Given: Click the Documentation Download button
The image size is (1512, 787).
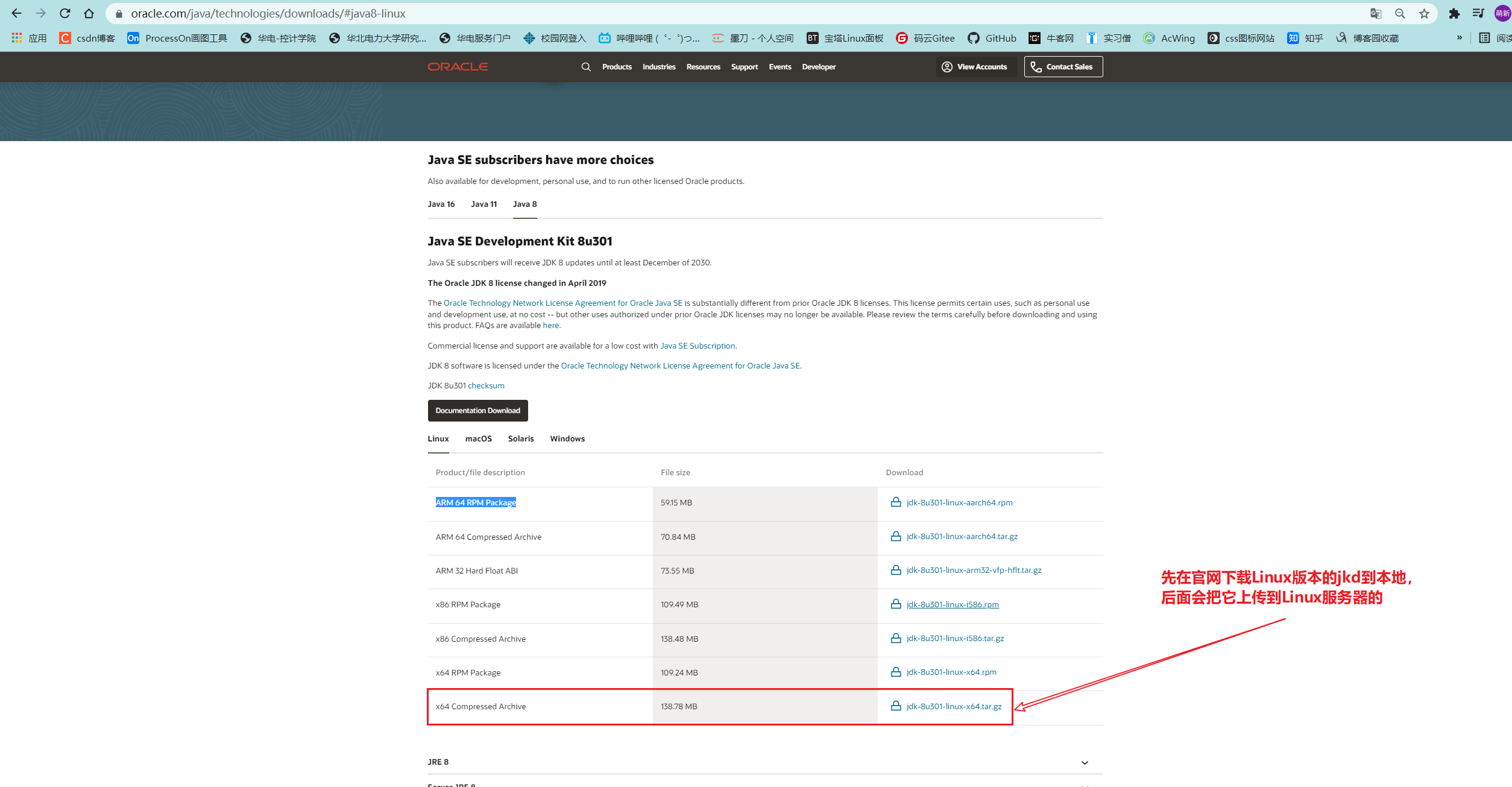Looking at the screenshot, I should tap(478, 411).
